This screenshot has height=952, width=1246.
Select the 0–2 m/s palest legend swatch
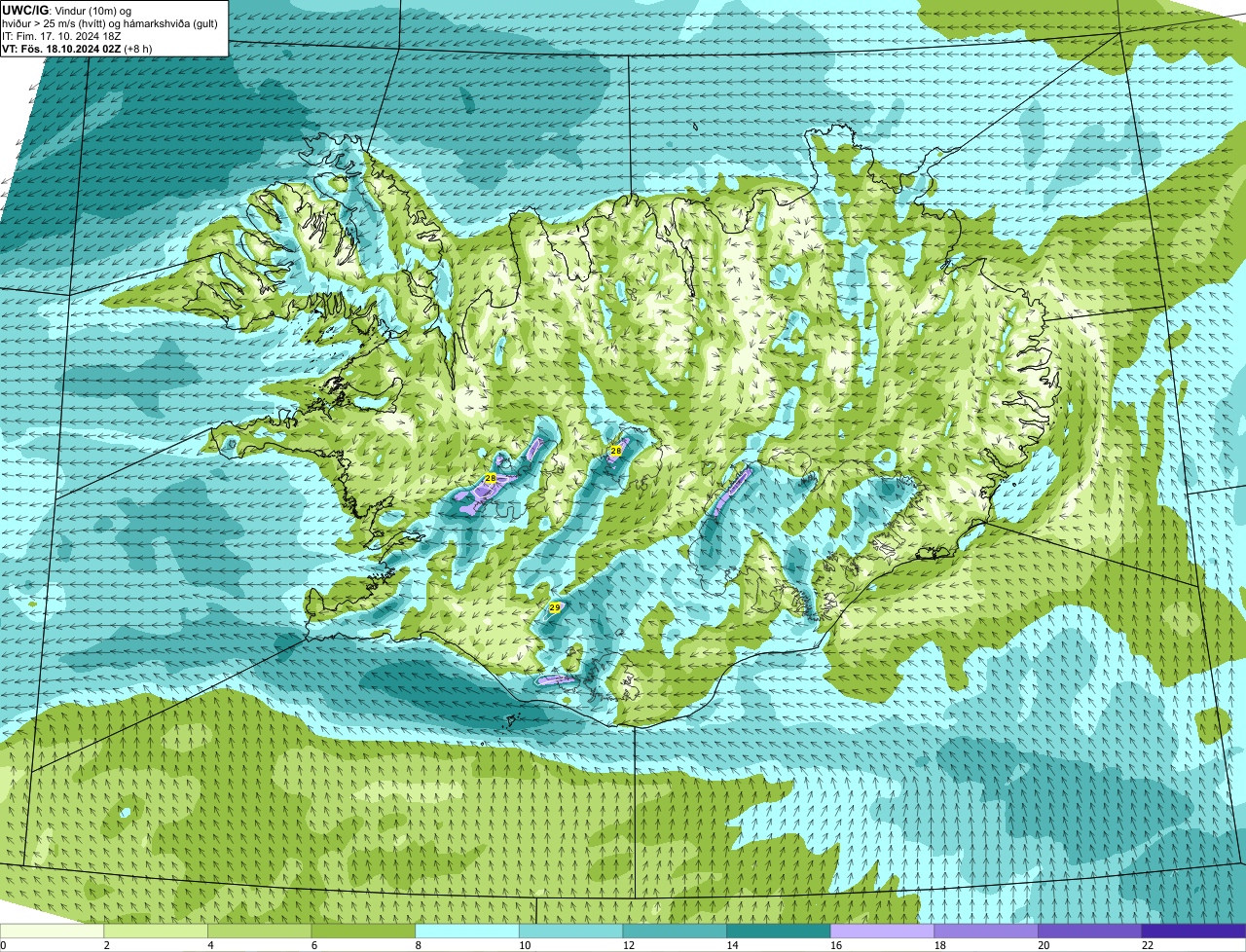[x=52, y=931]
